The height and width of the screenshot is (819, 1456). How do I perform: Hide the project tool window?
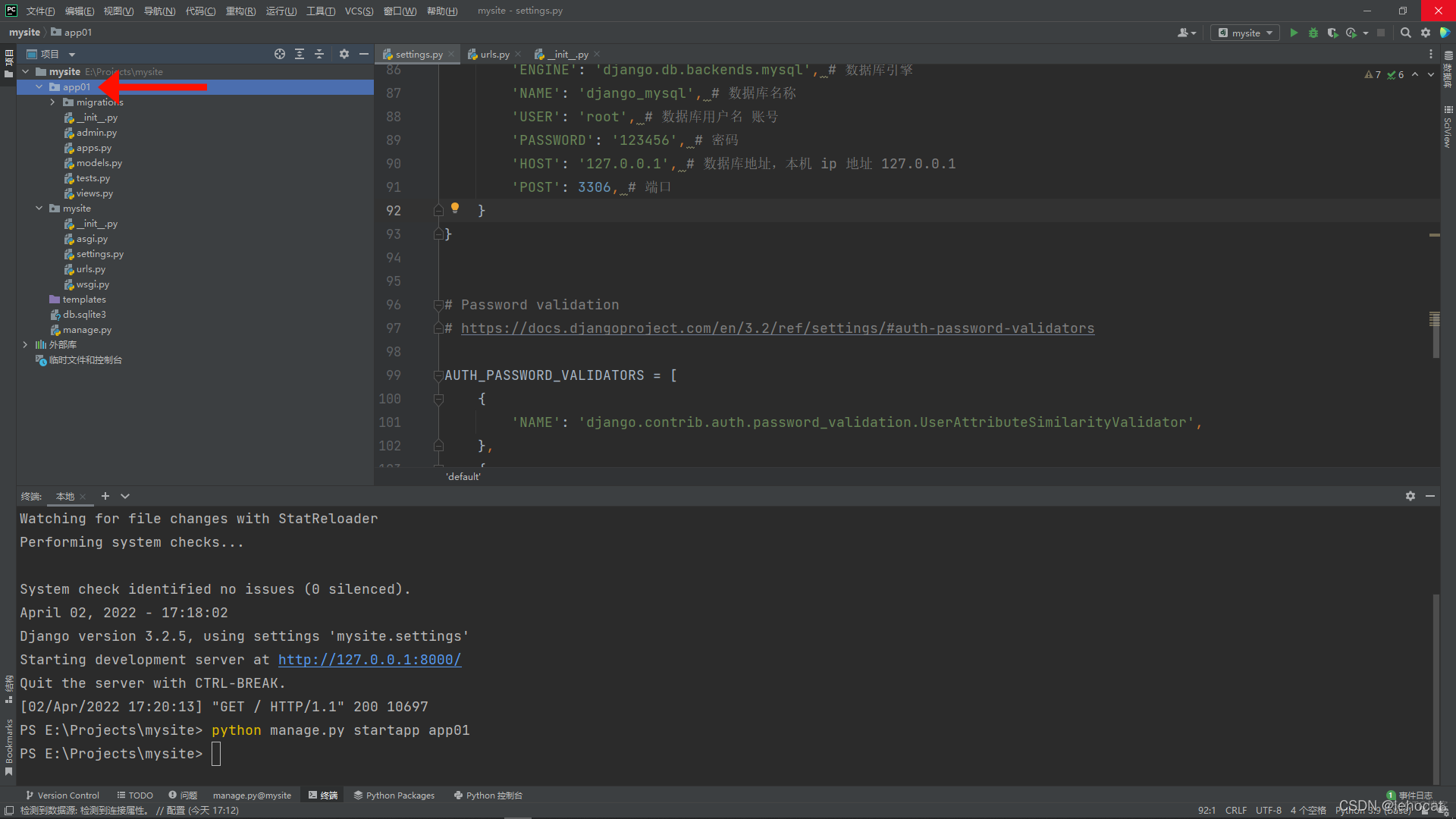click(364, 54)
